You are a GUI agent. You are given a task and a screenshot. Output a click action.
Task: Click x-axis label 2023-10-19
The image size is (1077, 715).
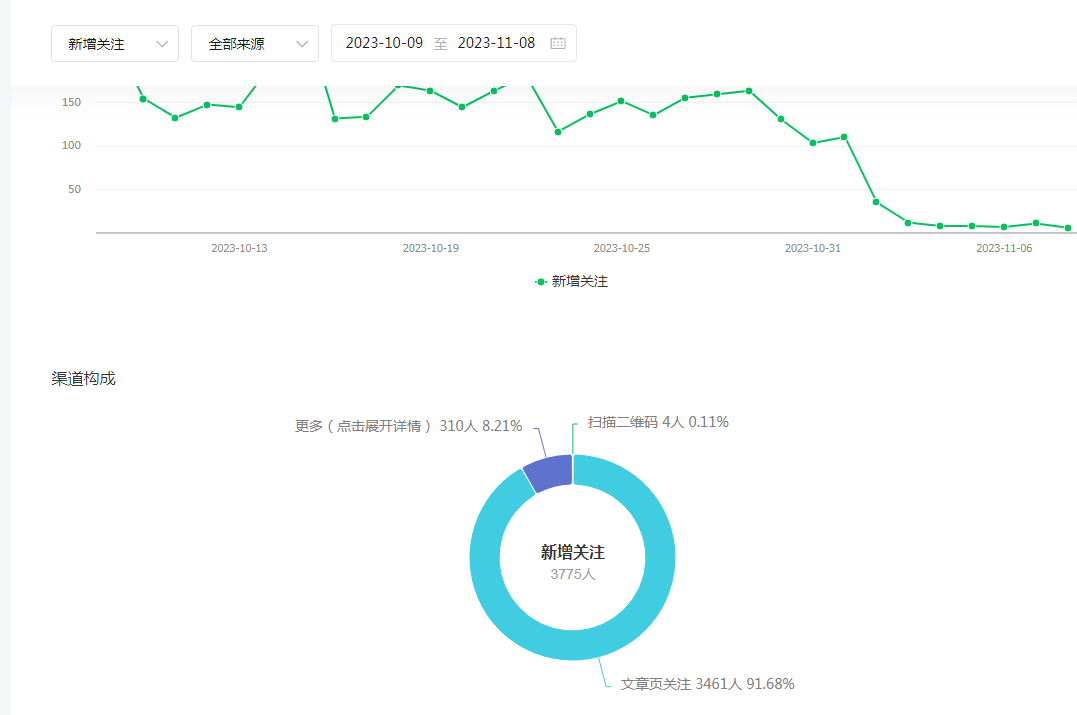click(x=431, y=249)
